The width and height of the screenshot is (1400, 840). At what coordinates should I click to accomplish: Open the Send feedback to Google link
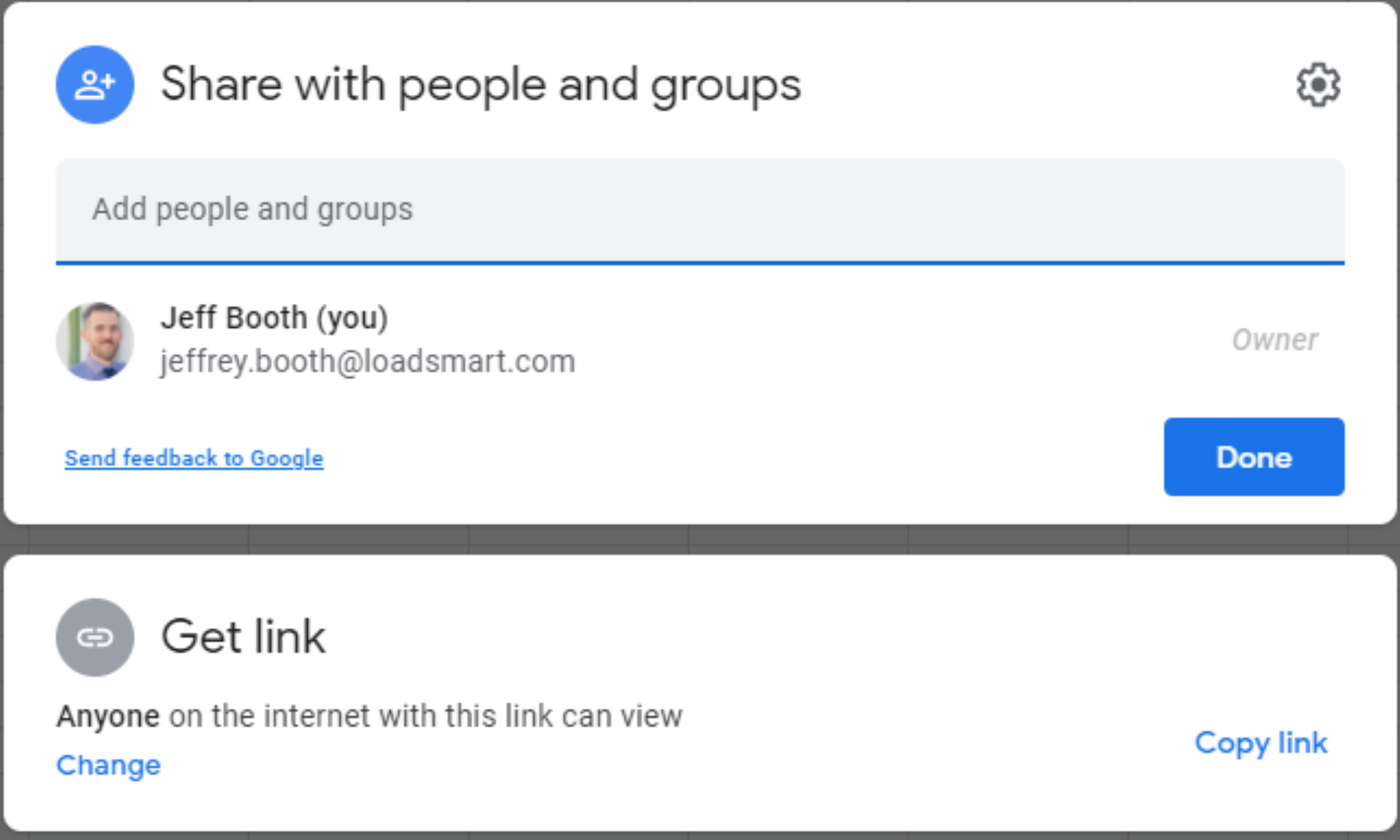tap(193, 458)
